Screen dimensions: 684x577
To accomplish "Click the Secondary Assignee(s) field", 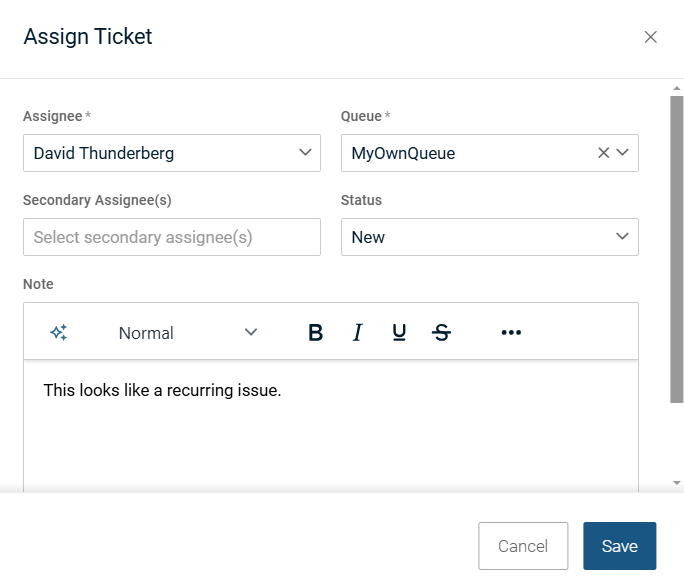I will tap(171, 237).
